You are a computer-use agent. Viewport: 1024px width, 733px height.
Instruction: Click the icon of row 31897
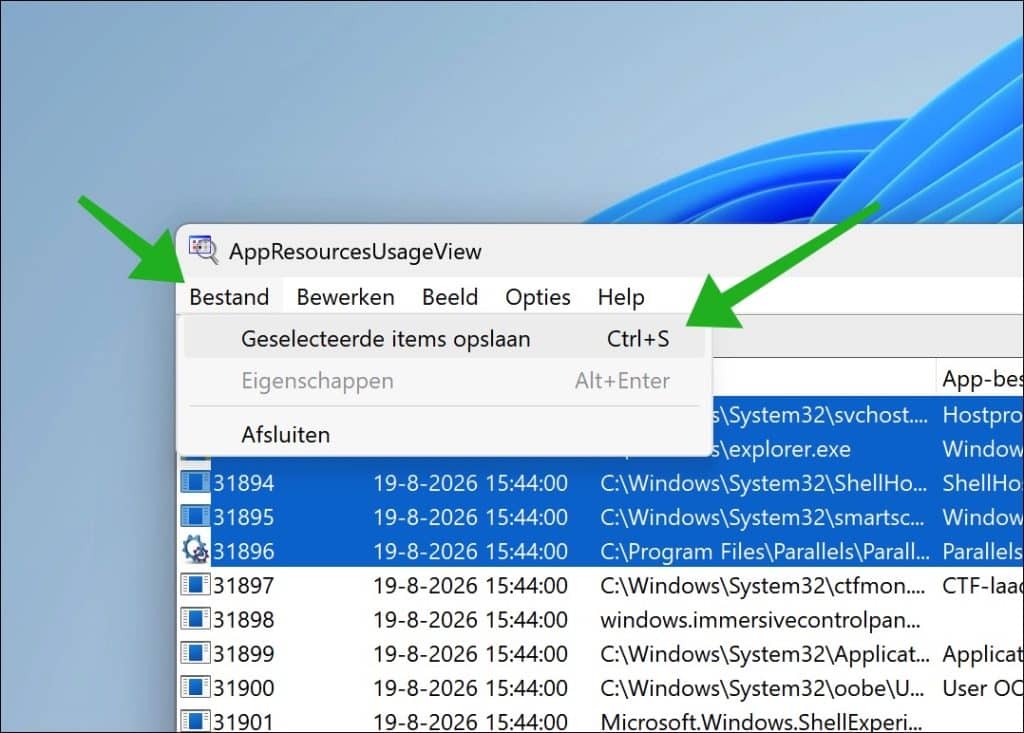click(x=195, y=585)
